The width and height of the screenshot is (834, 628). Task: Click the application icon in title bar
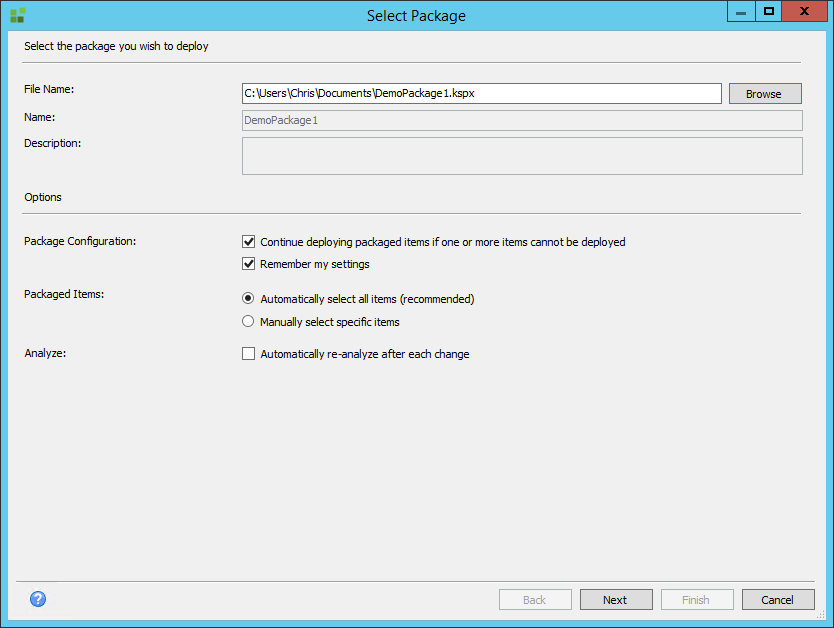[17, 15]
